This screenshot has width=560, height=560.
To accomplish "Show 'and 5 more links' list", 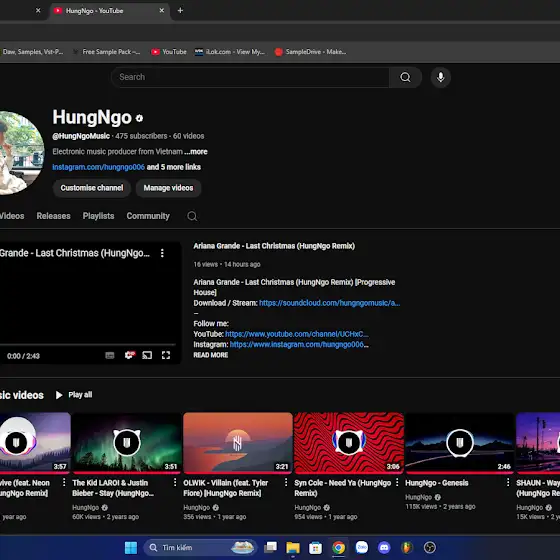I will click(174, 167).
